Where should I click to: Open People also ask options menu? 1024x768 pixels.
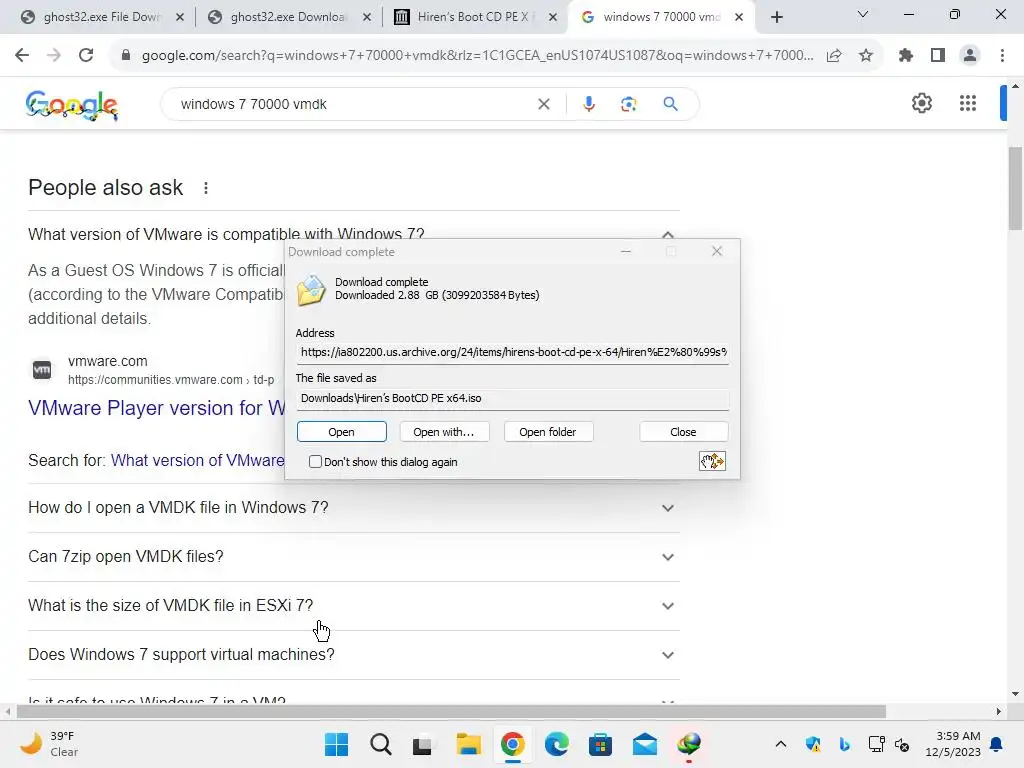(x=206, y=188)
